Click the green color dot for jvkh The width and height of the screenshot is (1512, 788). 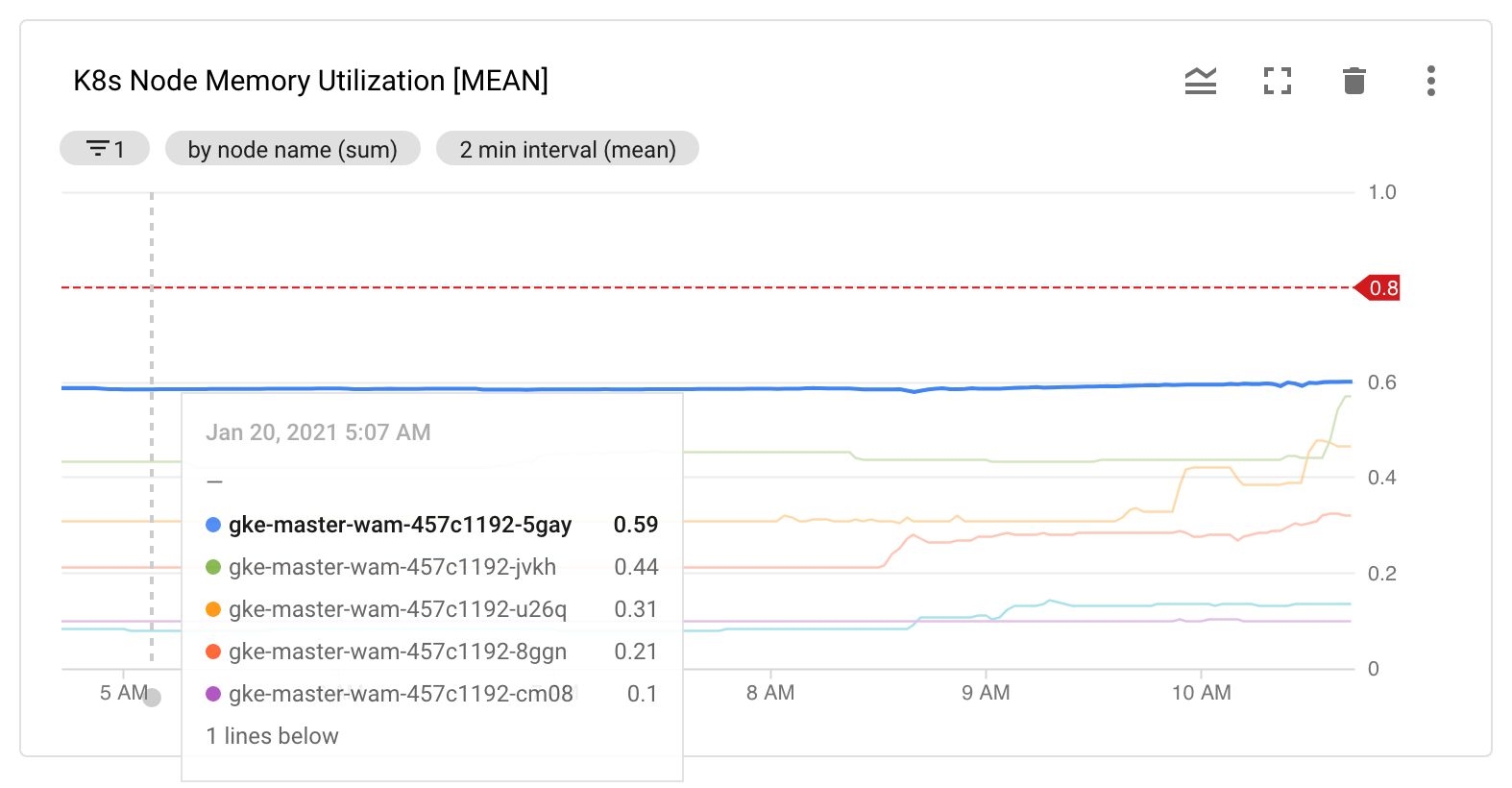pyautogui.click(x=213, y=567)
